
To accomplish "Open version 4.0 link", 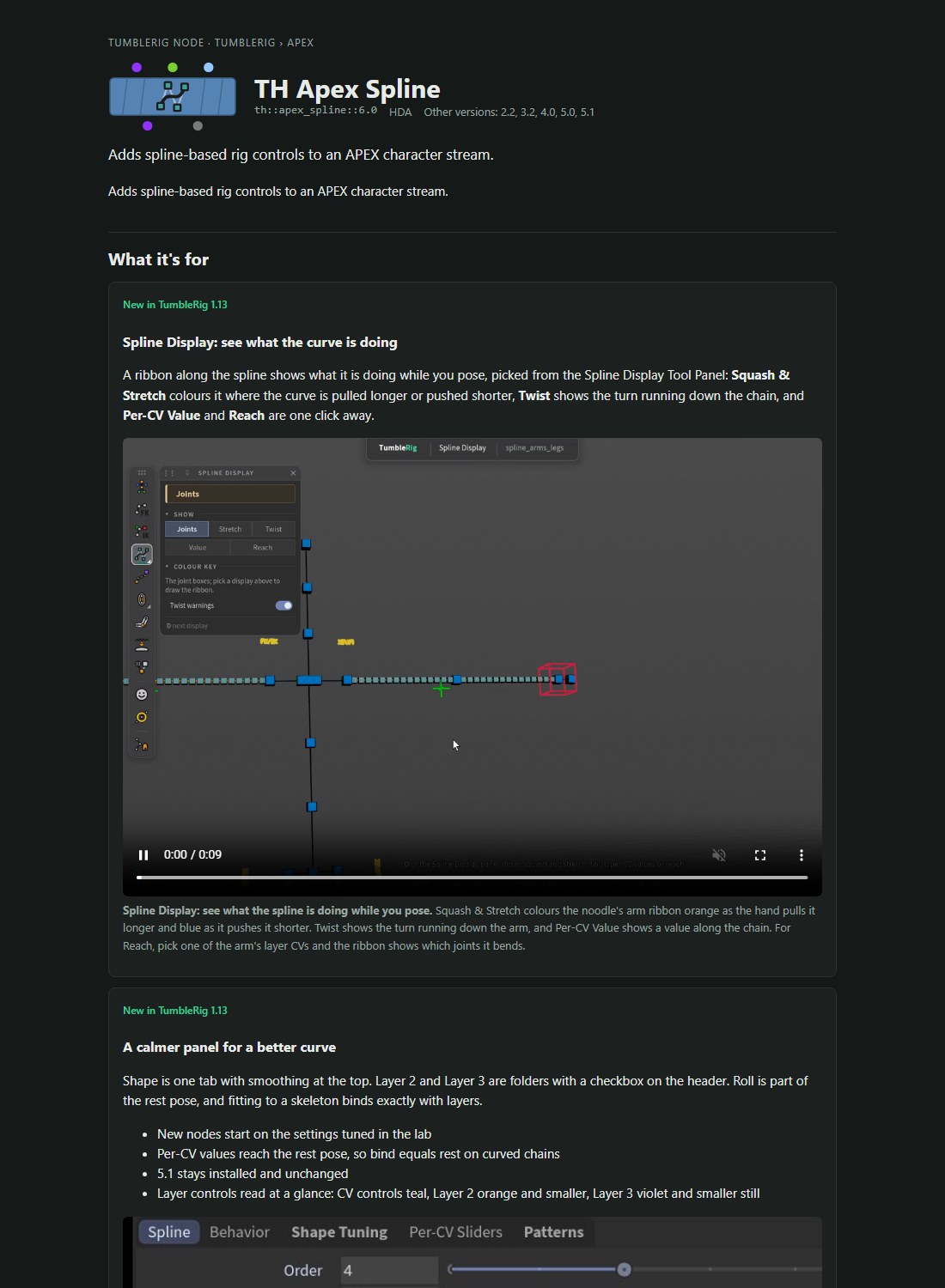I will point(547,112).
